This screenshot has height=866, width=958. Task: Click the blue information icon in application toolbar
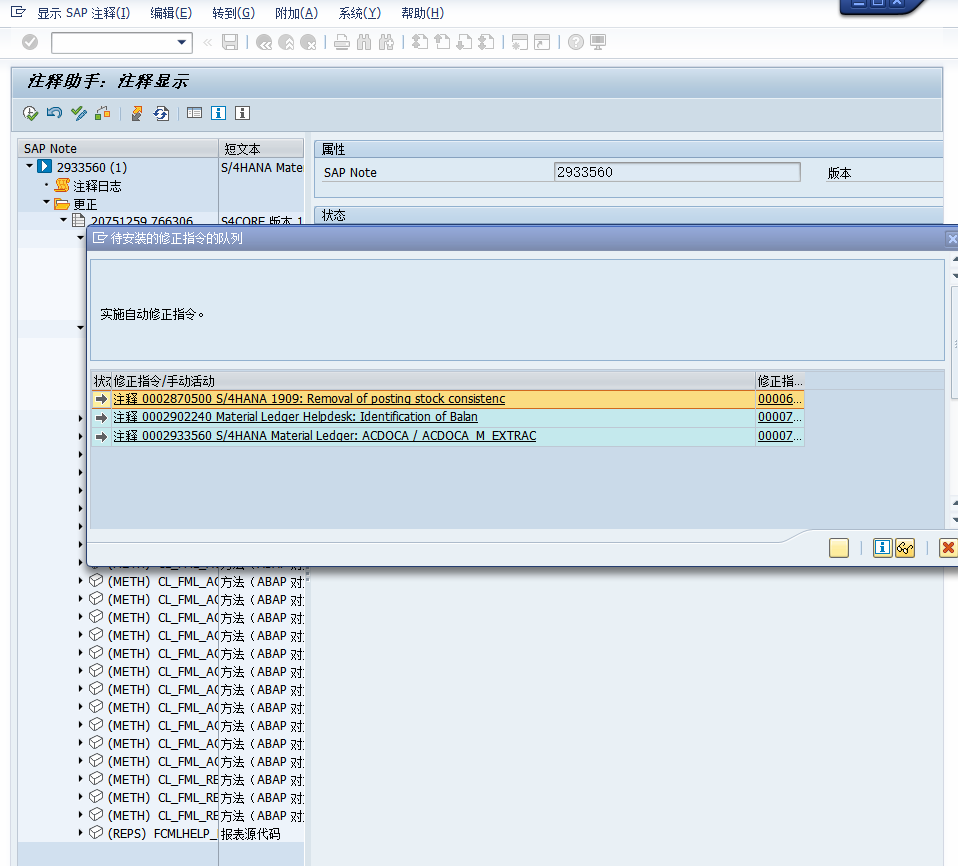click(218, 113)
